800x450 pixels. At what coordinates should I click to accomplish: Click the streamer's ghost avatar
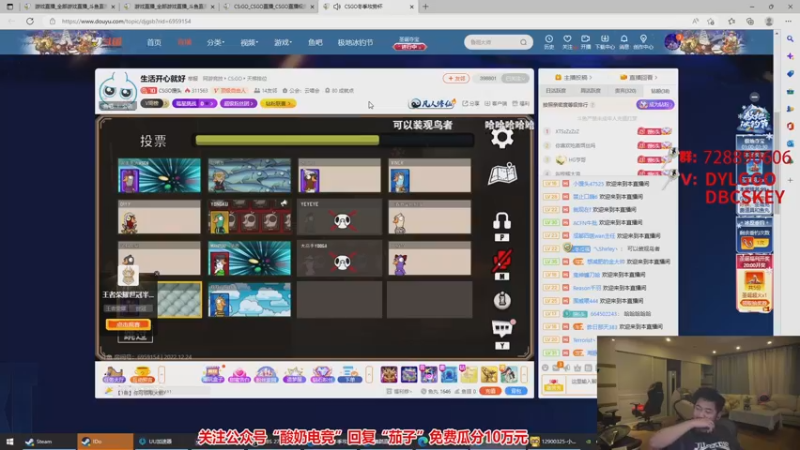[117, 91]
